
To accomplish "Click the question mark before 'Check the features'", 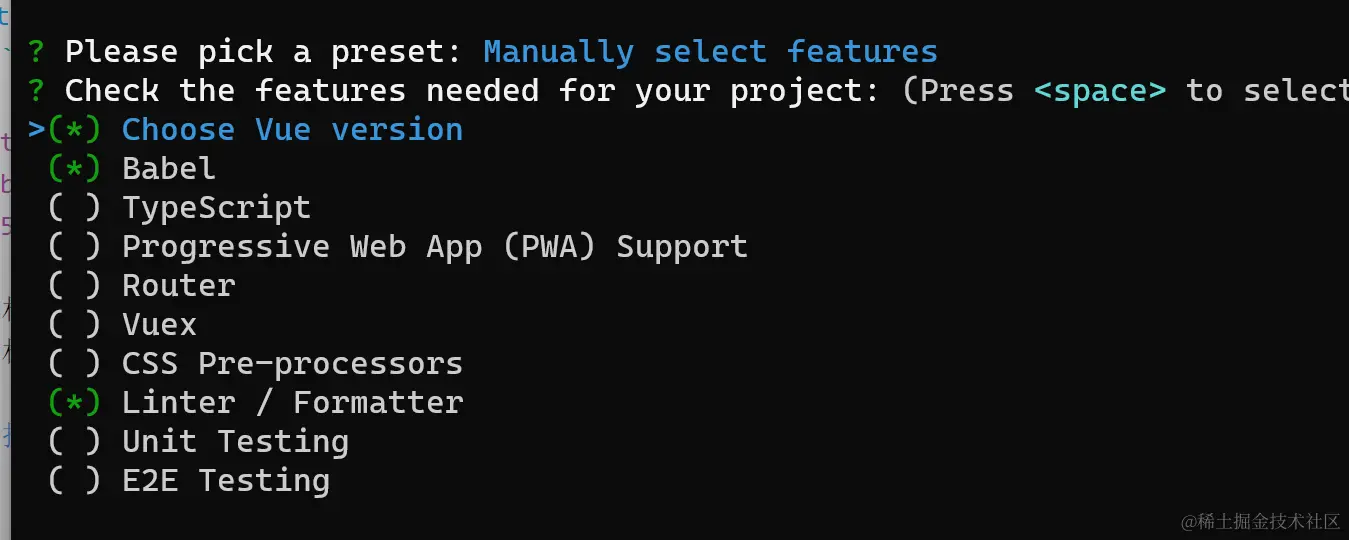I will point(36,91).
